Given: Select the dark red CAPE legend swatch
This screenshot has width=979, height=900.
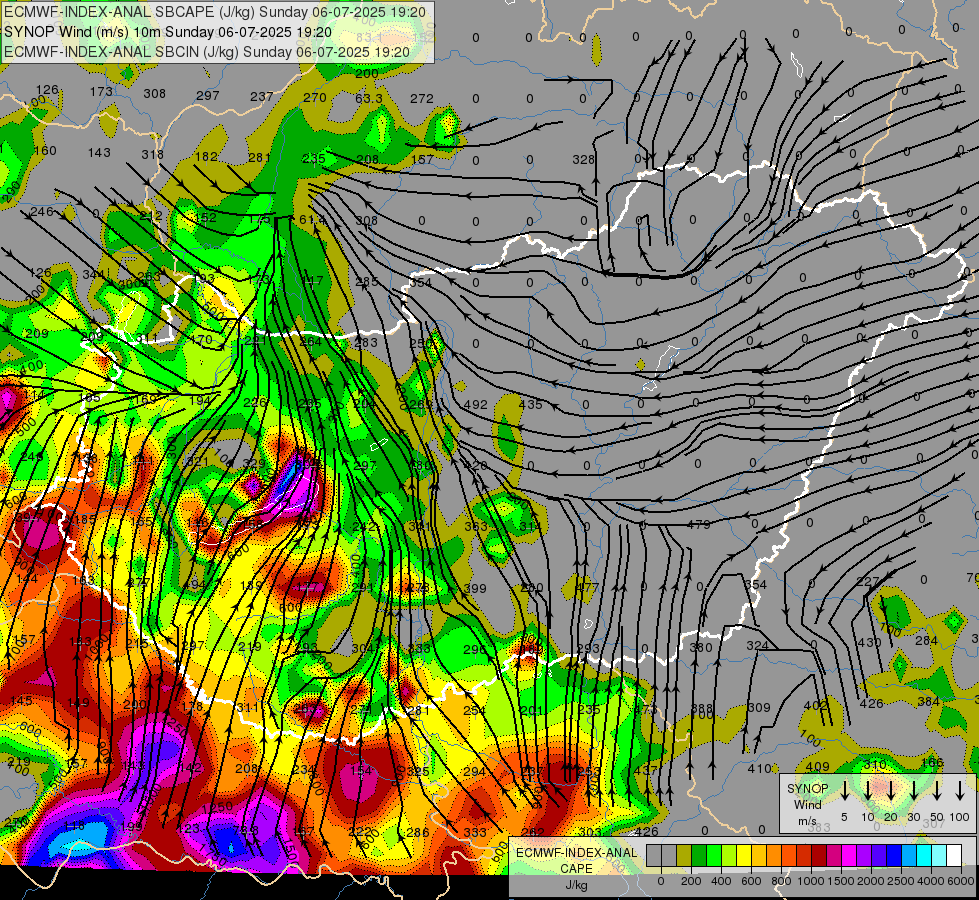Looking at the screenshot, I should 819,855.
